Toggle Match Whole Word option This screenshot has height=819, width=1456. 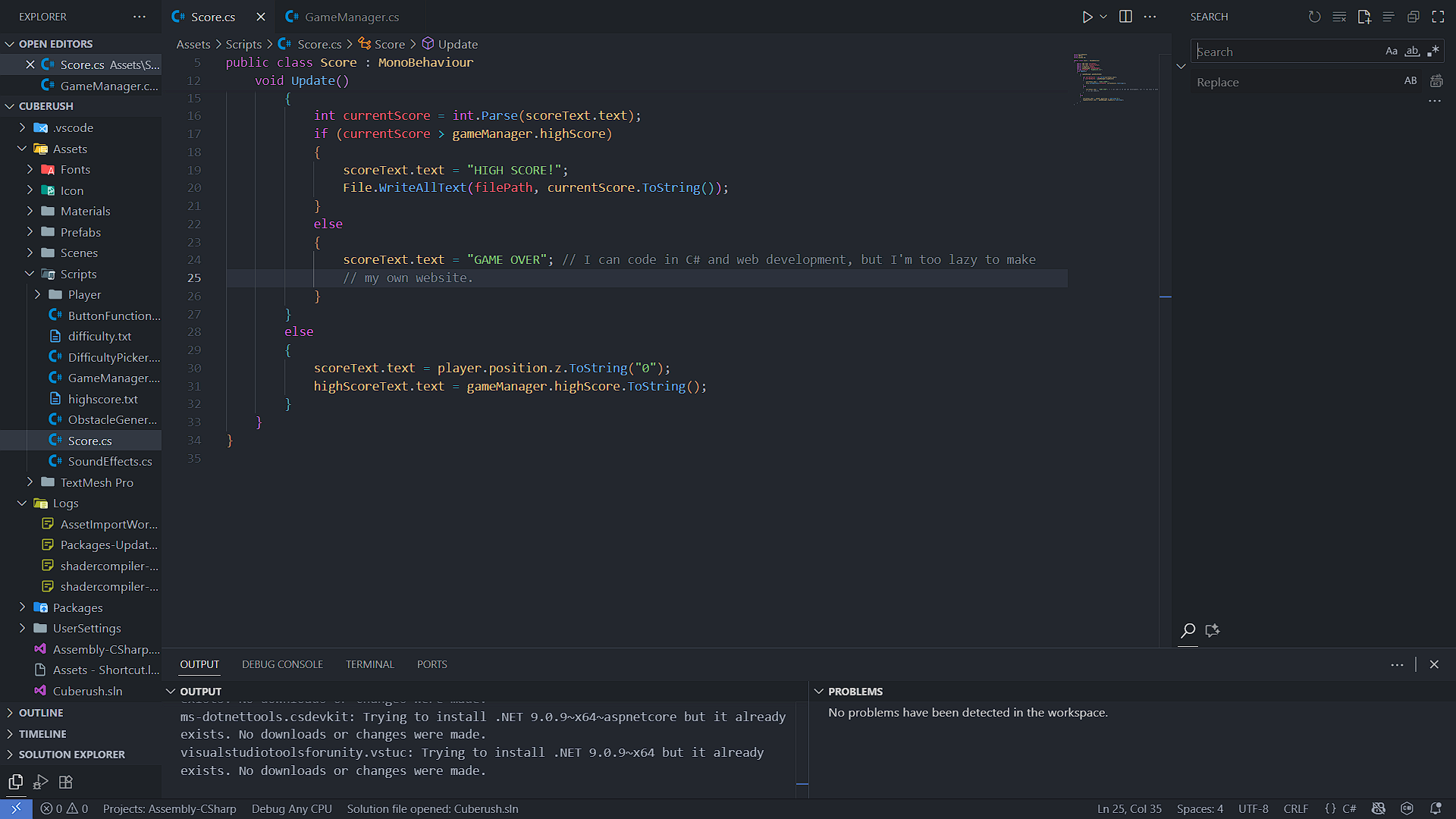pyautogui.click(x=1412, y=52)
